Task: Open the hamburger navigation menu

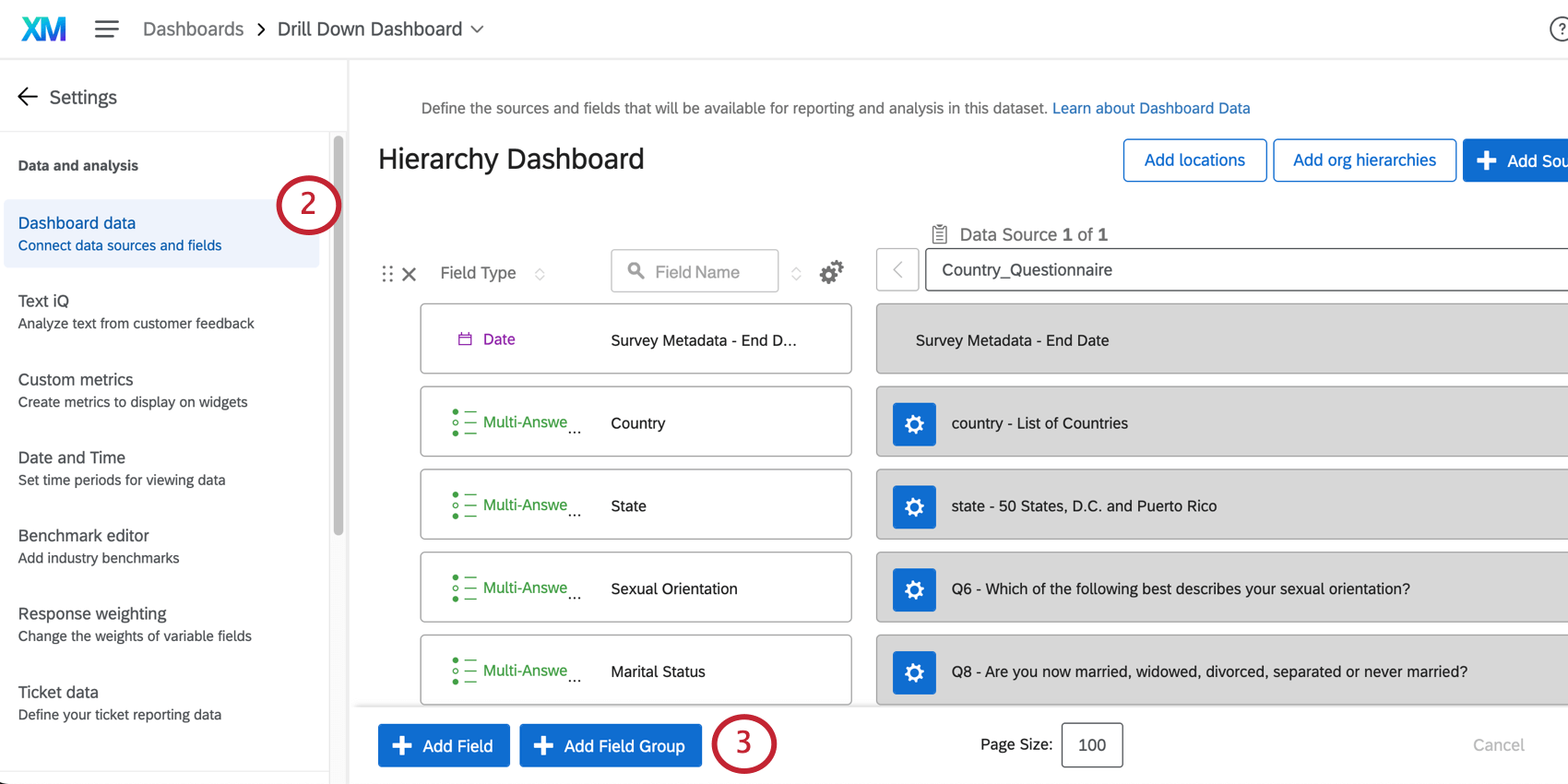Action: point(107,30)
